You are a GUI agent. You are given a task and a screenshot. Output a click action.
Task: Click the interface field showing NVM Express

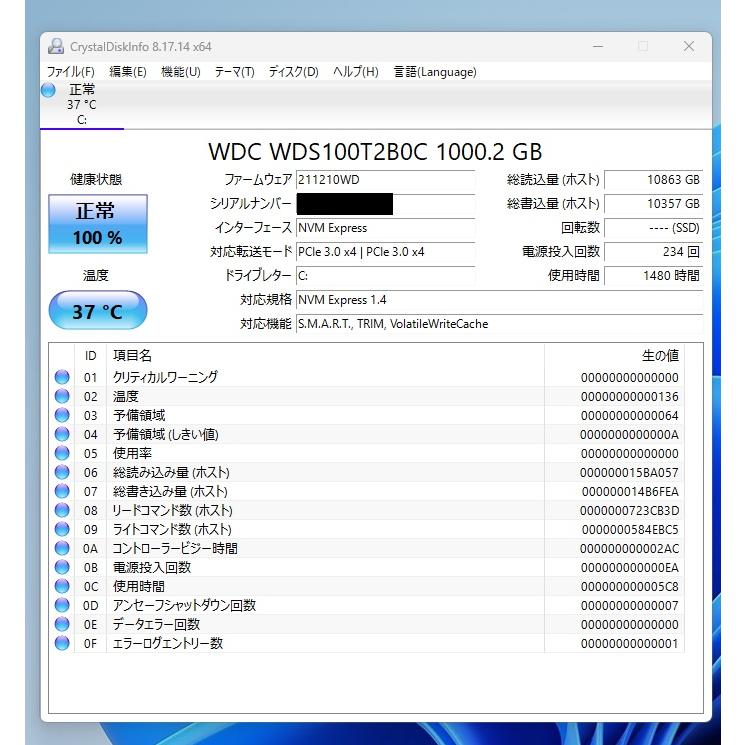(385, 228)
